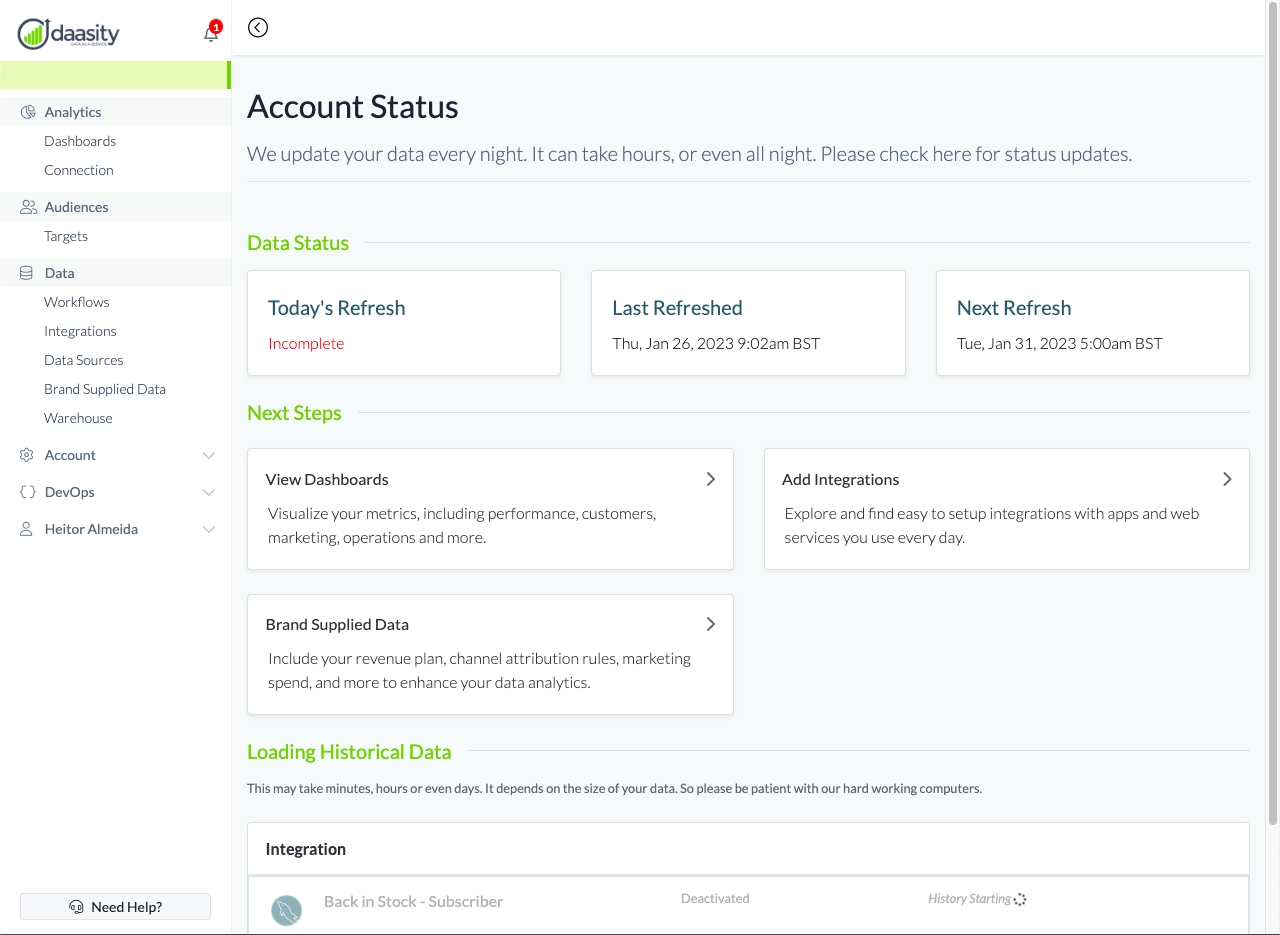The width and height of the screenshot is (1280, 935).
Task: Expand the DevOps section chevron
Action: click(208, 493)
